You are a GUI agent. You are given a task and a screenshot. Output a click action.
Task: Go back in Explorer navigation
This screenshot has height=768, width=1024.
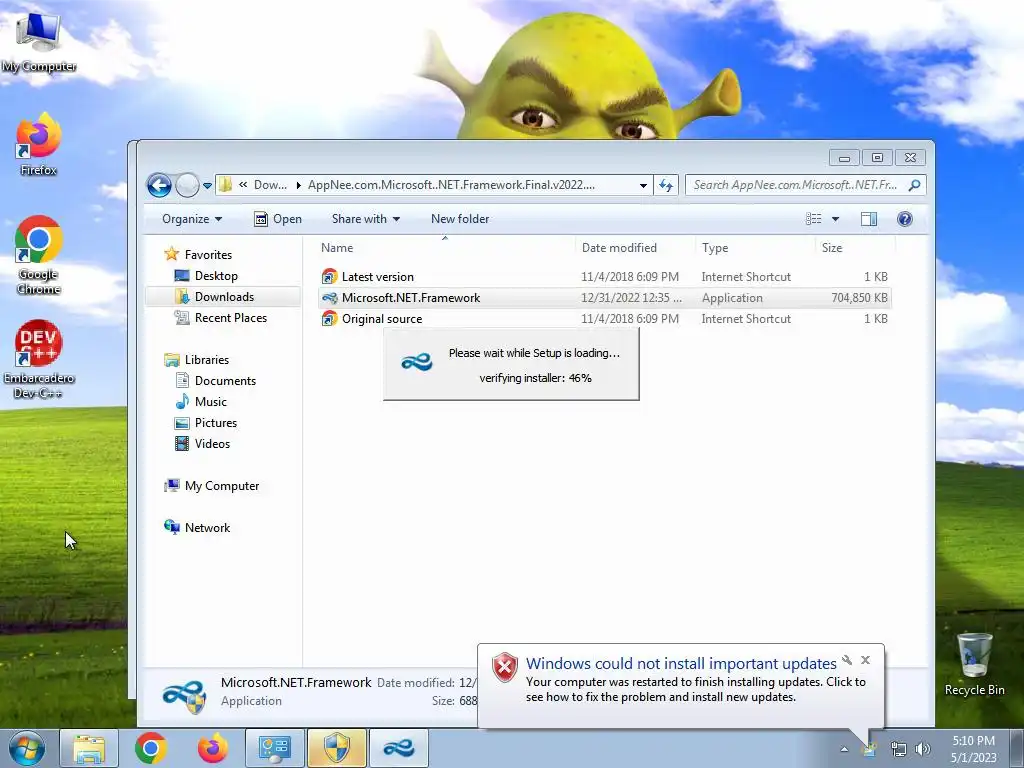point(159,185)
